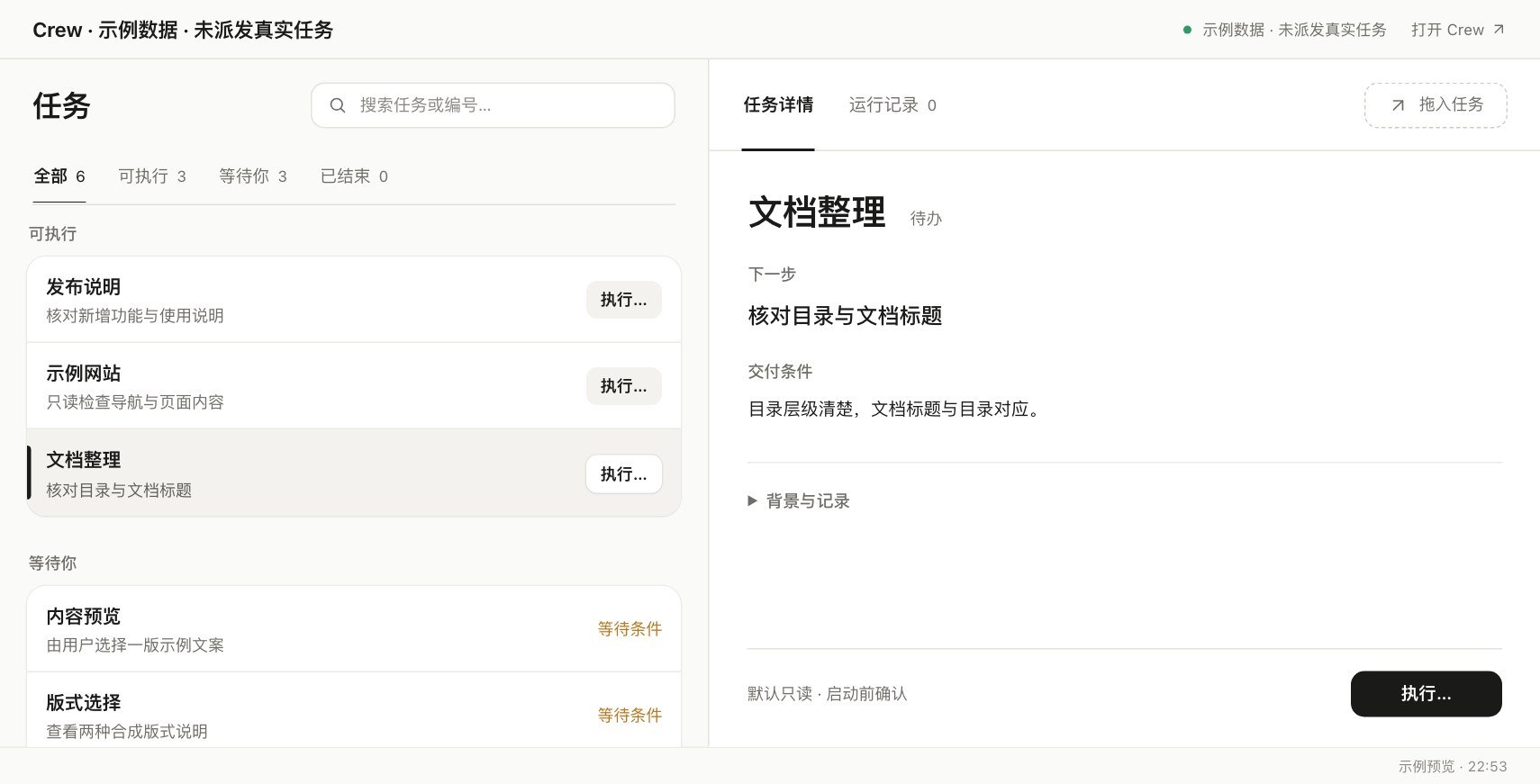
Task: Switch to the 等待你 tab
Action: (x=253, y=176)
